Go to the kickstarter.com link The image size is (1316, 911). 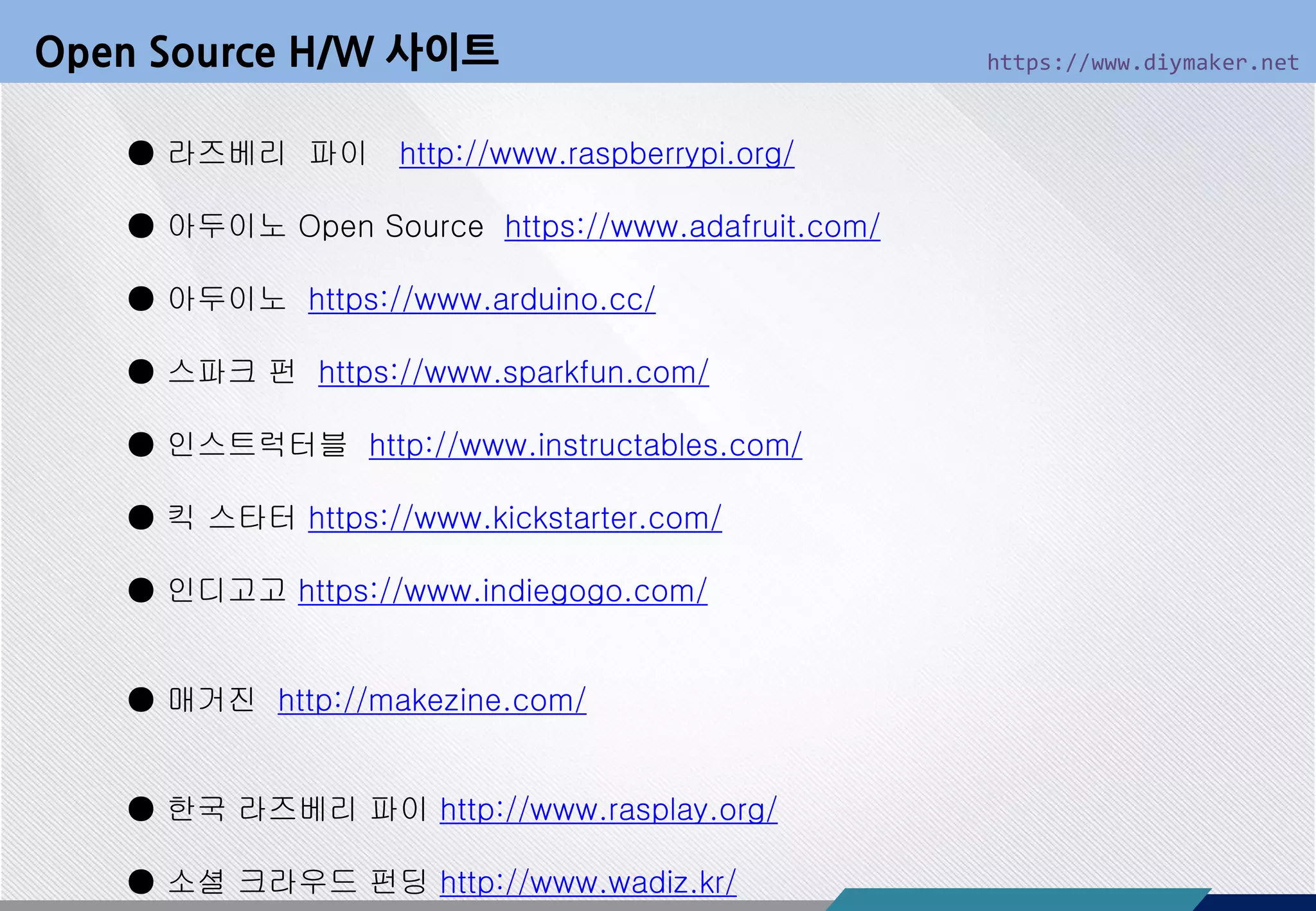pyautogui.click(x=515, y=518)
